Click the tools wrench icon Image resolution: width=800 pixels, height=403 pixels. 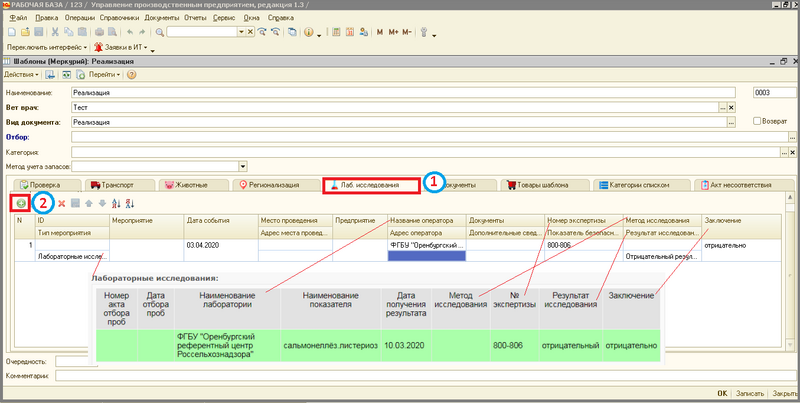[424, 32]
